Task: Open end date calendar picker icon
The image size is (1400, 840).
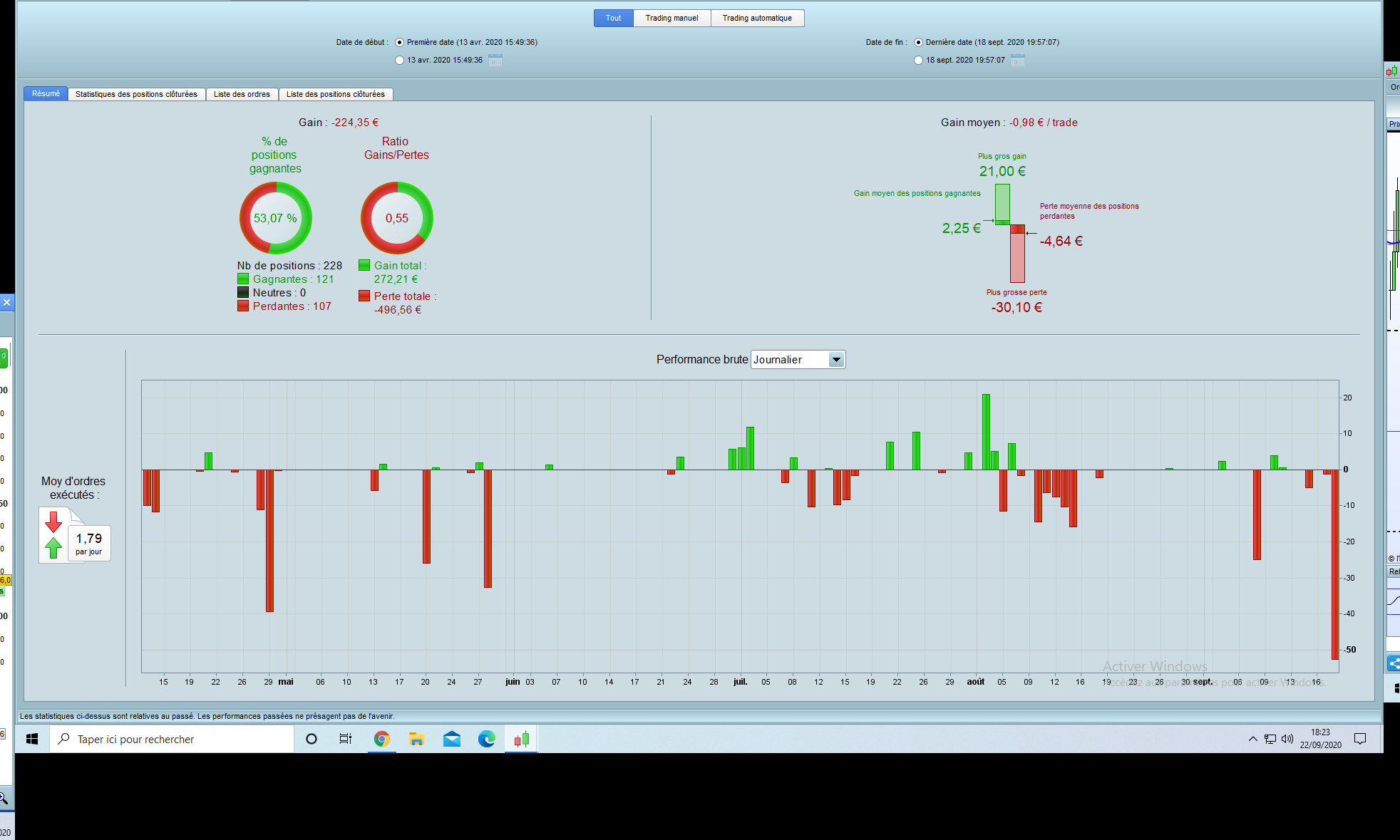Action: click(1018, 61)
